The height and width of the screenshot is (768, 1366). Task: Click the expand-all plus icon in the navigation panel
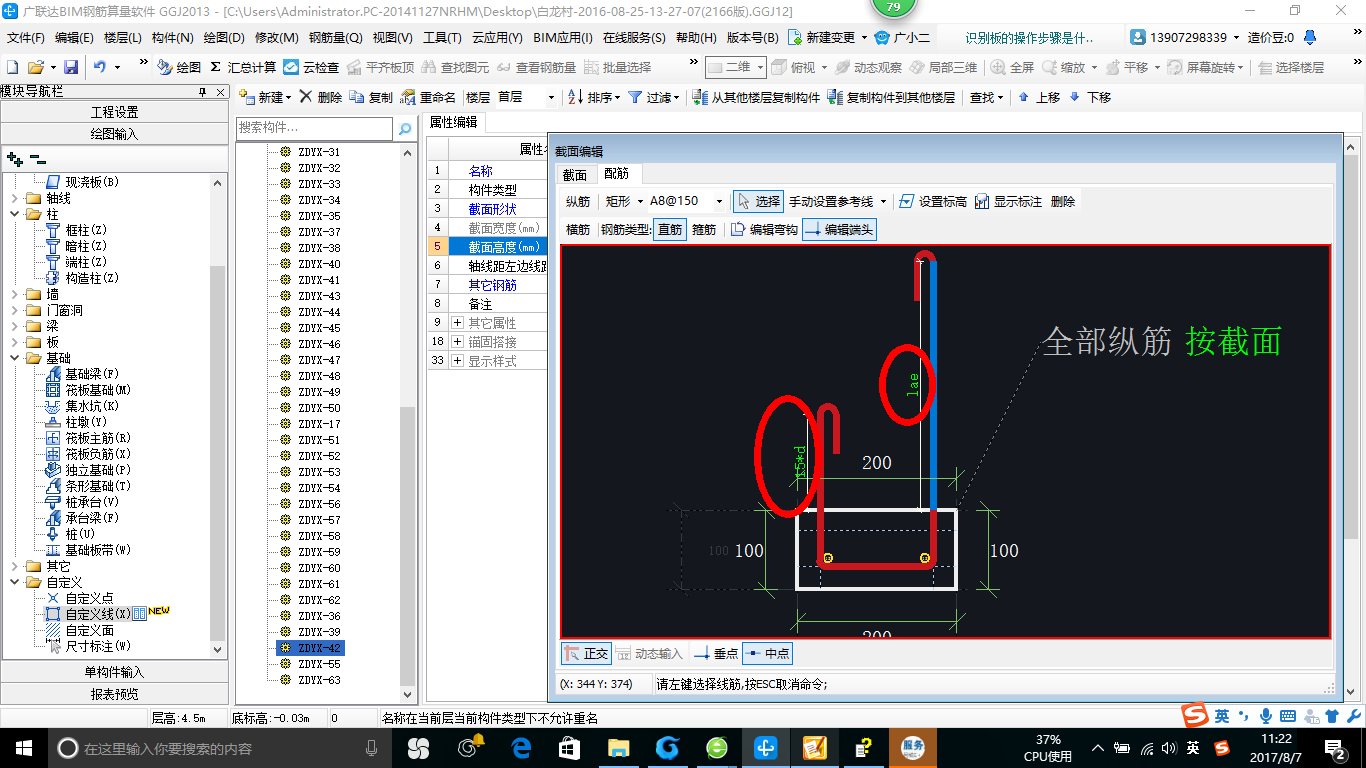click(14, 158)
